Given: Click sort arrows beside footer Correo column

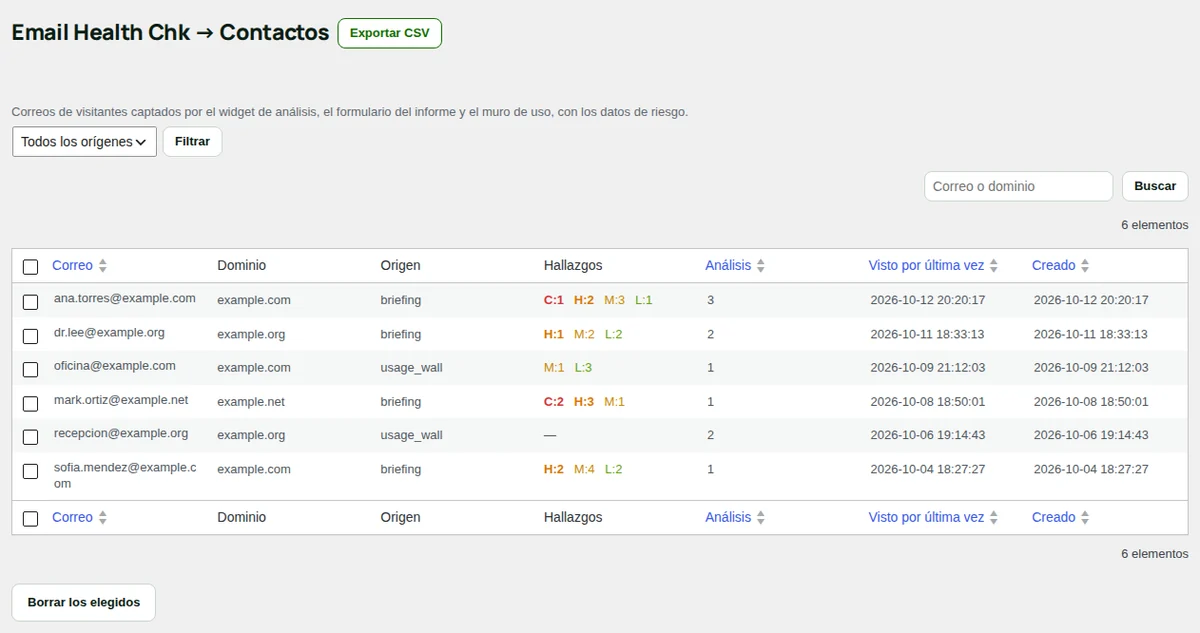Looking at the screenshot, I should click(x=103, y=518).
